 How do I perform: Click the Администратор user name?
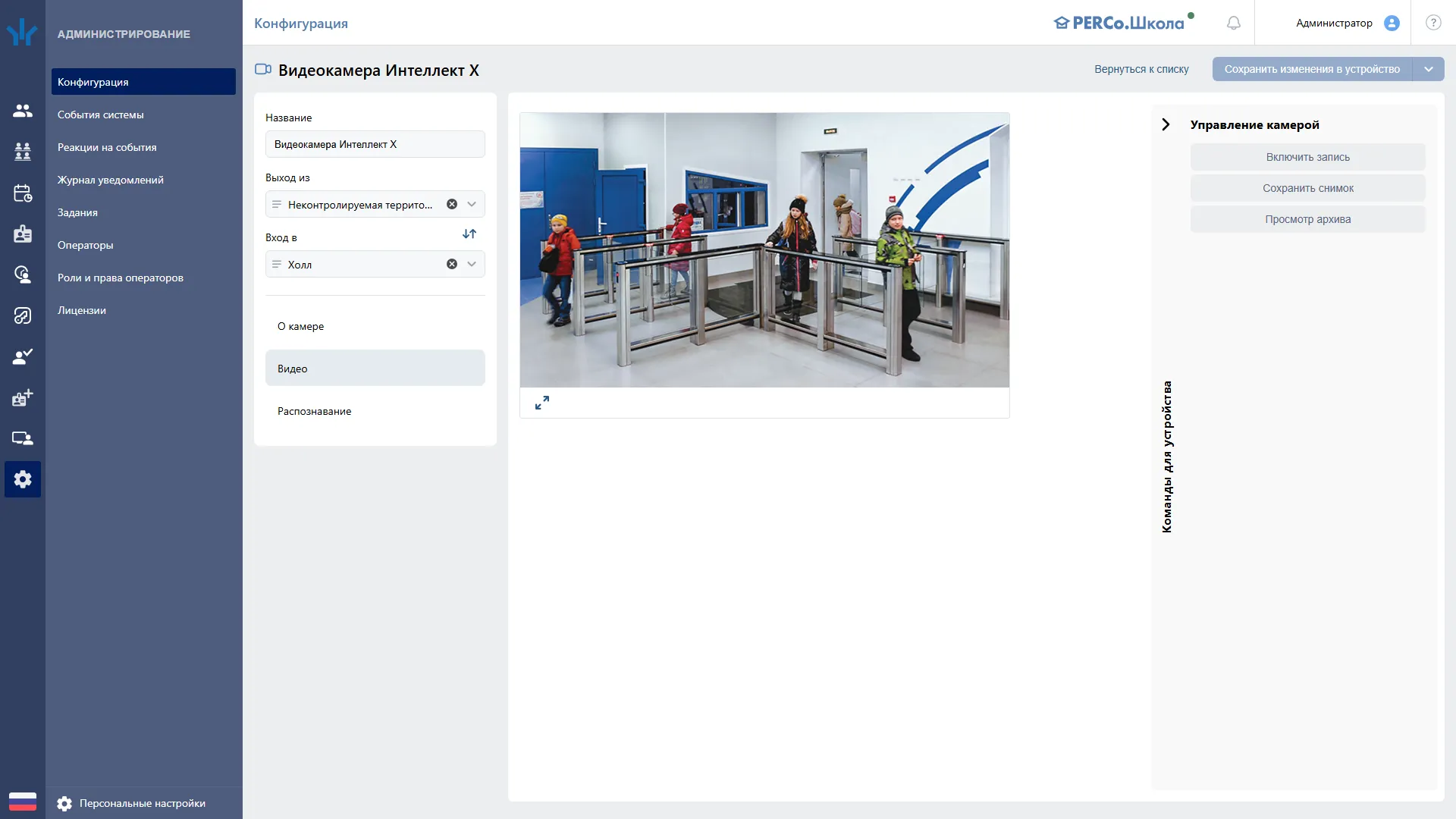coord(1334,23)
